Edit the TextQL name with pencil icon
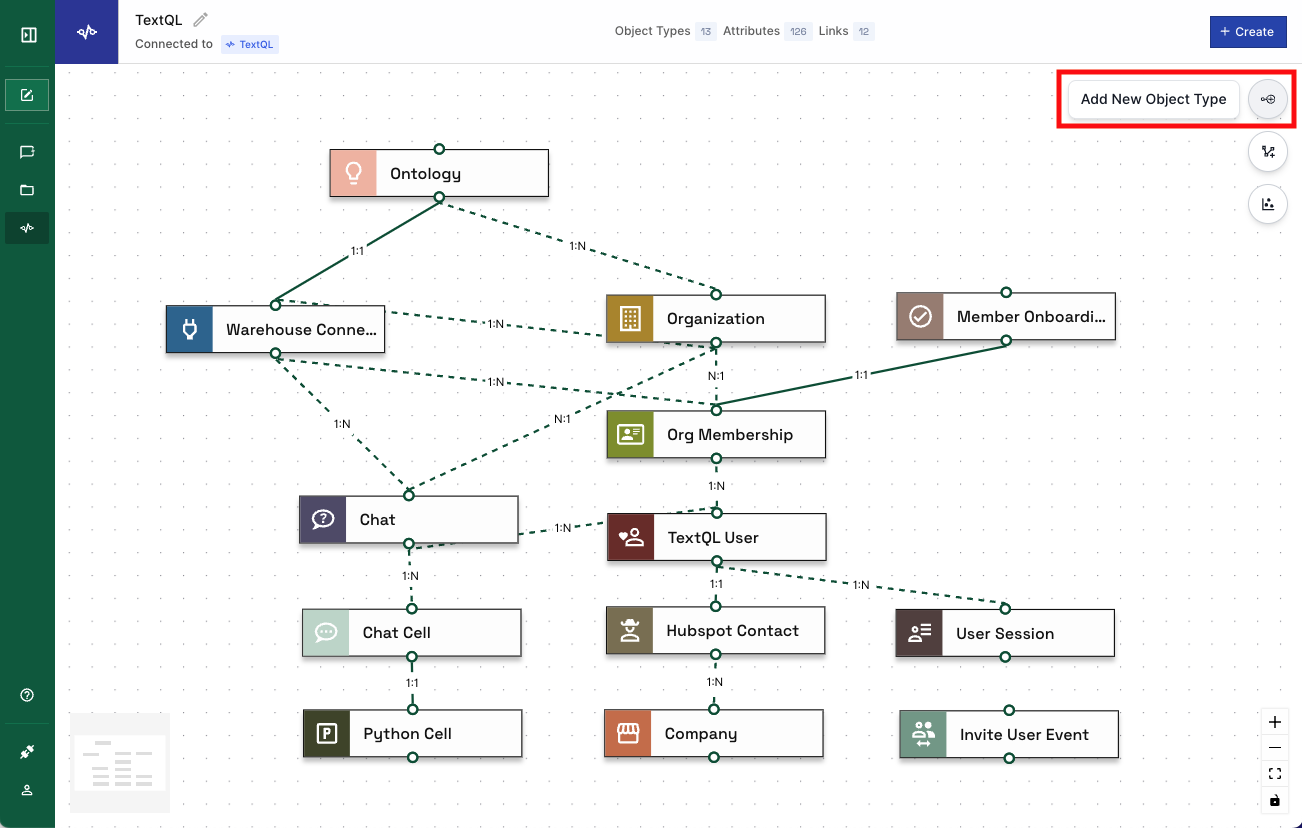The width and height of the screenshot is (1302, 828). (x=201, y=20)
